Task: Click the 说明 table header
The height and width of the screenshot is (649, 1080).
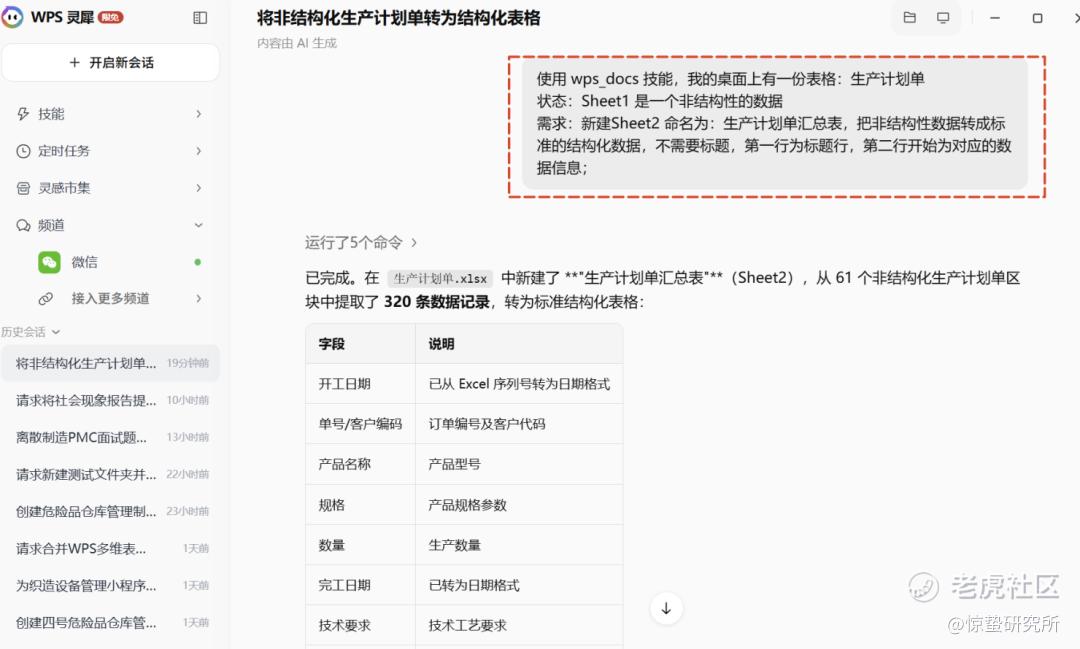Action: pos(519,344)
